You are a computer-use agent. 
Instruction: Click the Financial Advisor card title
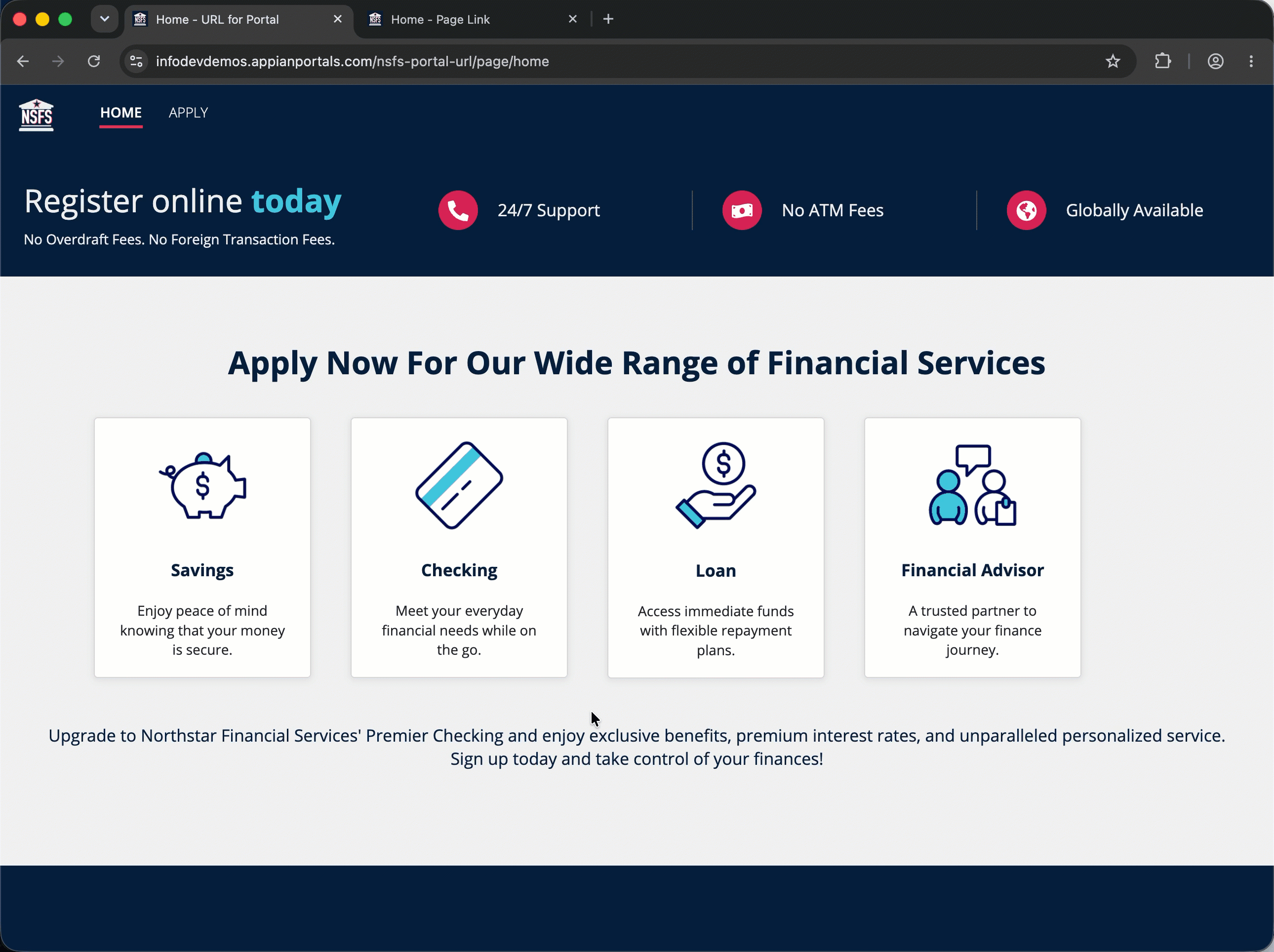coord(972,570)
